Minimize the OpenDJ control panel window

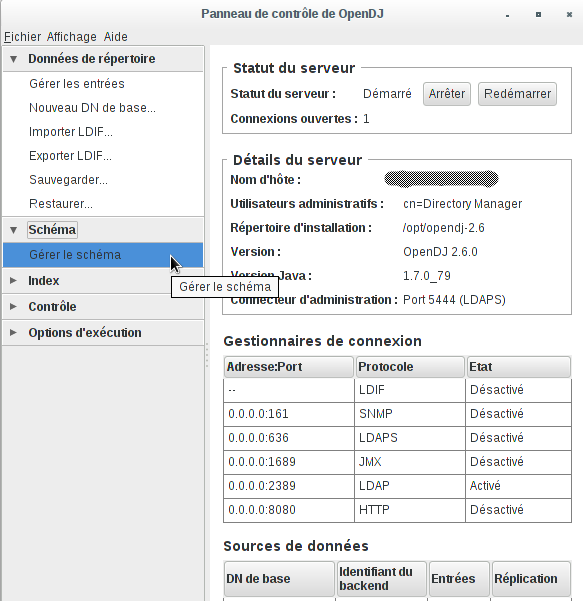click(507, 15)
